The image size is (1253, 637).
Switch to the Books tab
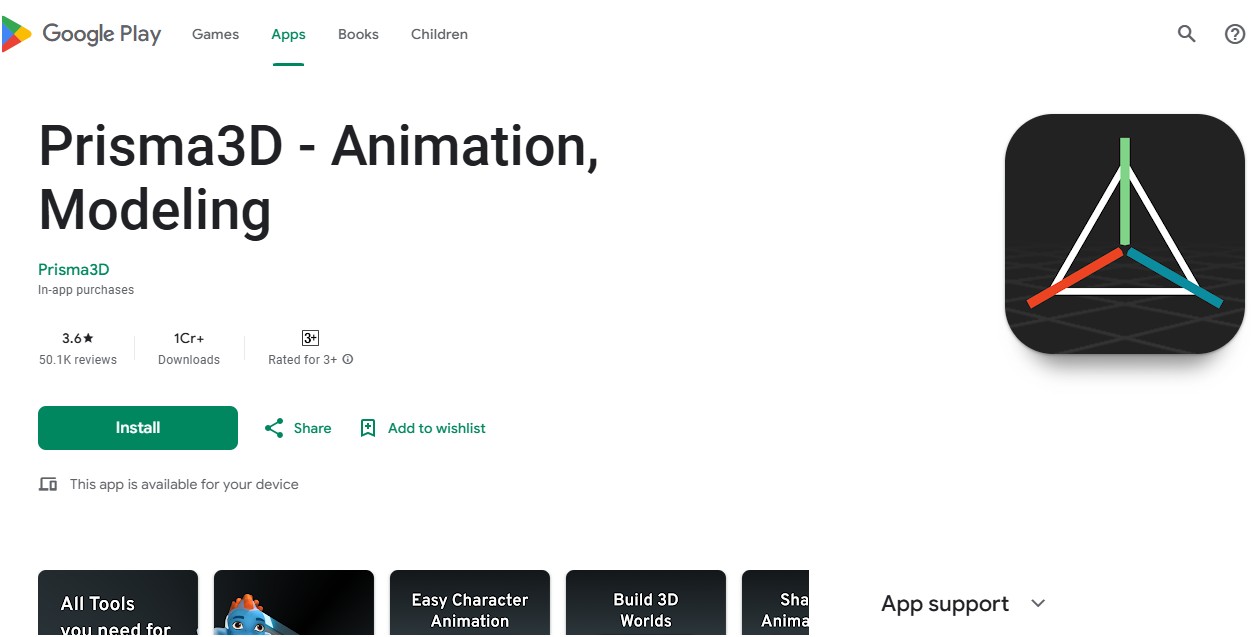pos(358,34)
